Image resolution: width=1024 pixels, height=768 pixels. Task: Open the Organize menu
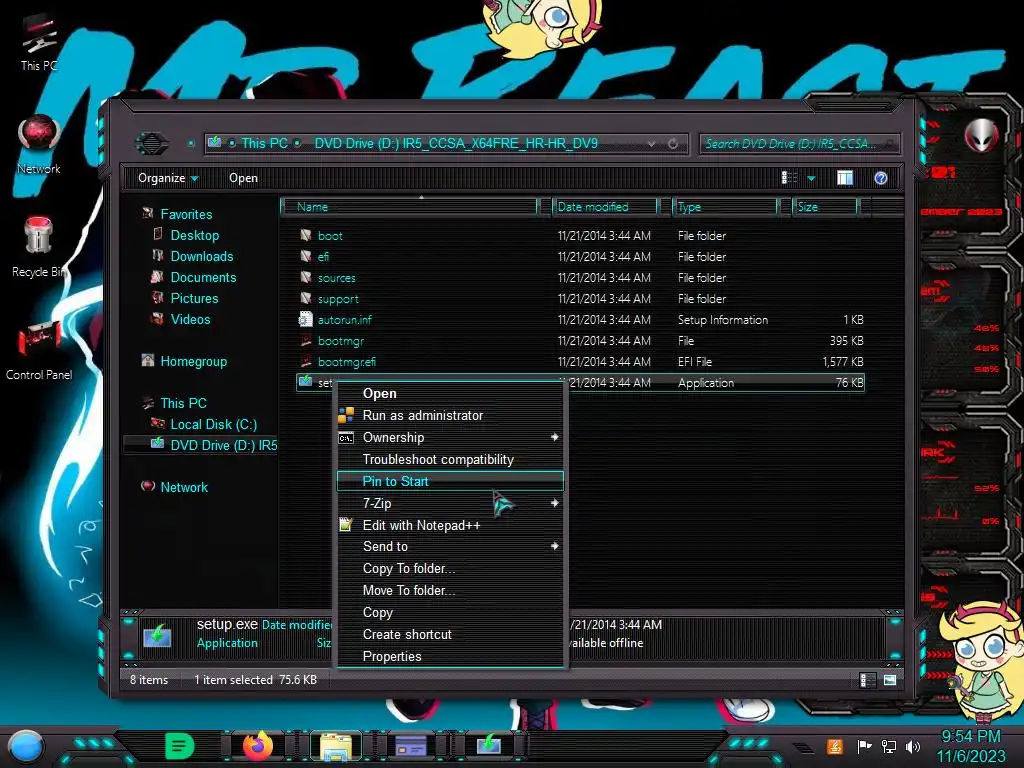pyautogui.click(x=168, y=178)
